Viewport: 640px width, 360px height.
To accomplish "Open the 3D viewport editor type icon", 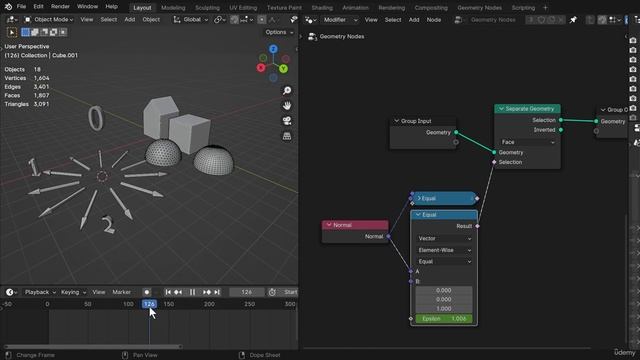I will pyautogui.click(x=11, y=20).
